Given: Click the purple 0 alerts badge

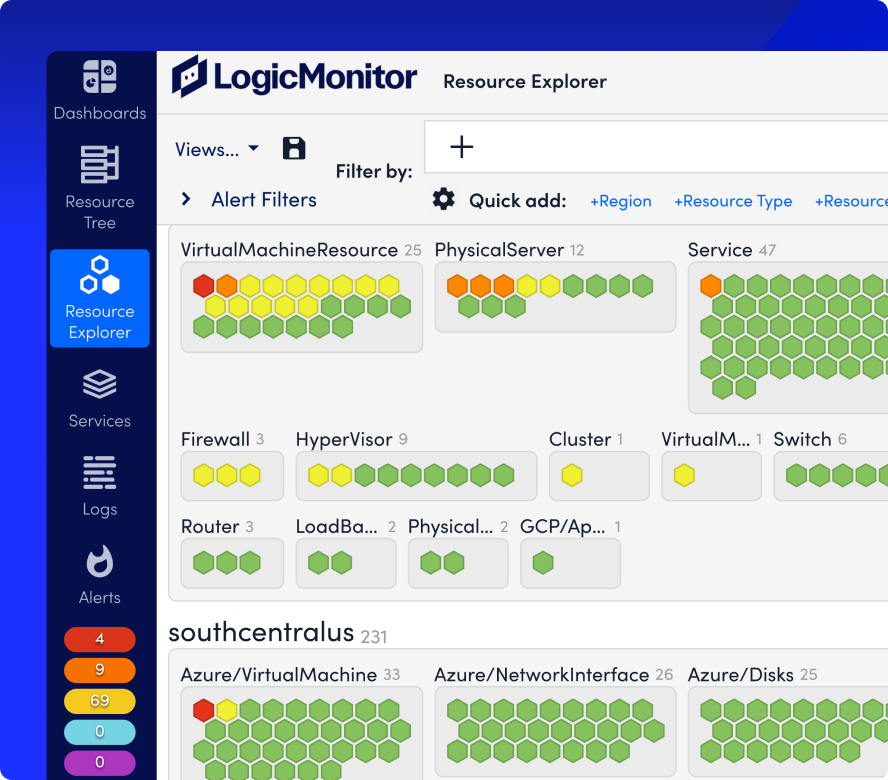Looking at the screenshot, I should tap(100, 762).
